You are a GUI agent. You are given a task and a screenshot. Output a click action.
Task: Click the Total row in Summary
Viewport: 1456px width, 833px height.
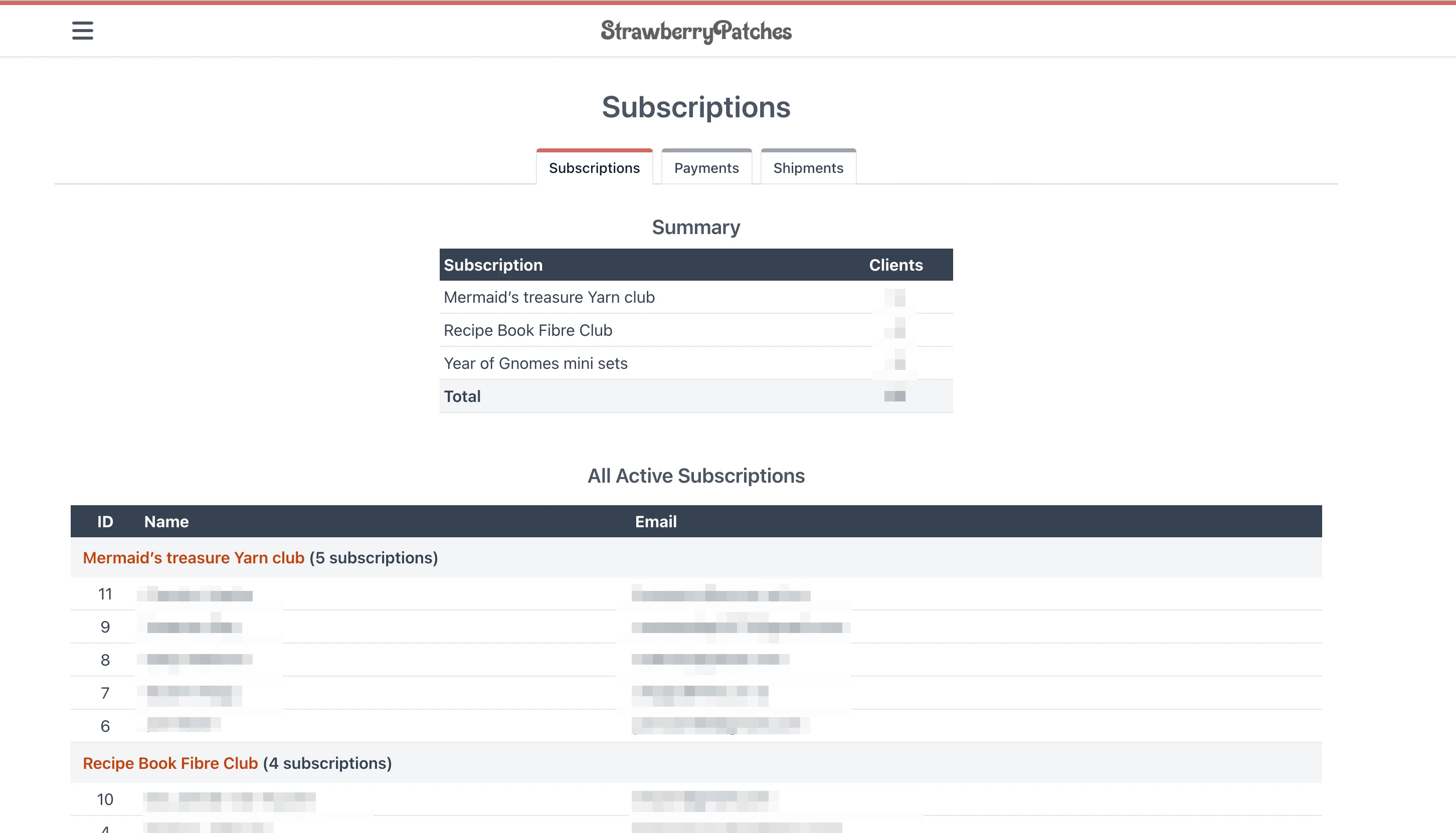(462, 396)
